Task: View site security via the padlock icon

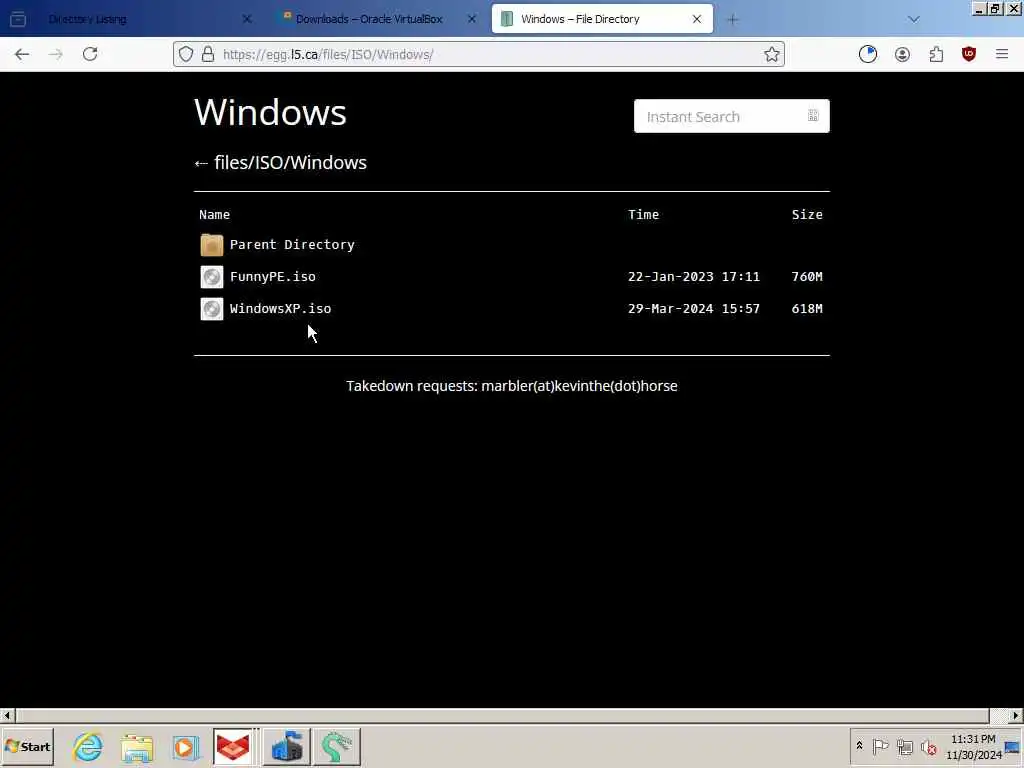Action: coord(208,54)
